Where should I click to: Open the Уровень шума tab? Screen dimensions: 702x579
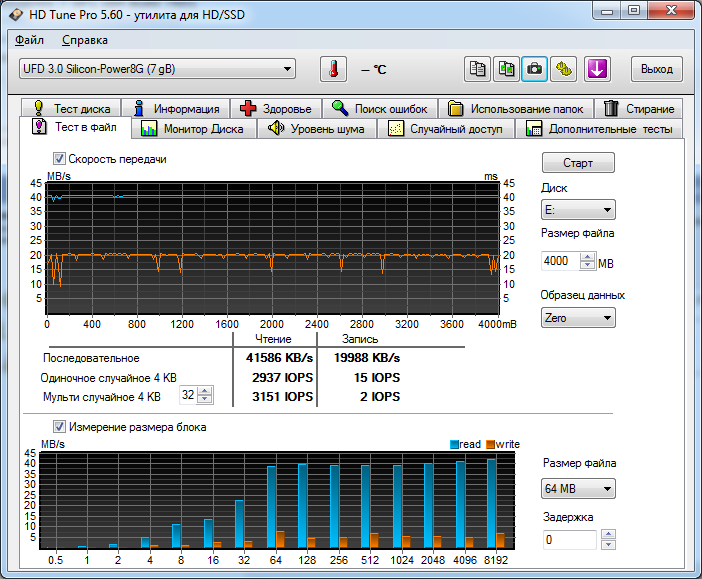(x=317, y=129)
